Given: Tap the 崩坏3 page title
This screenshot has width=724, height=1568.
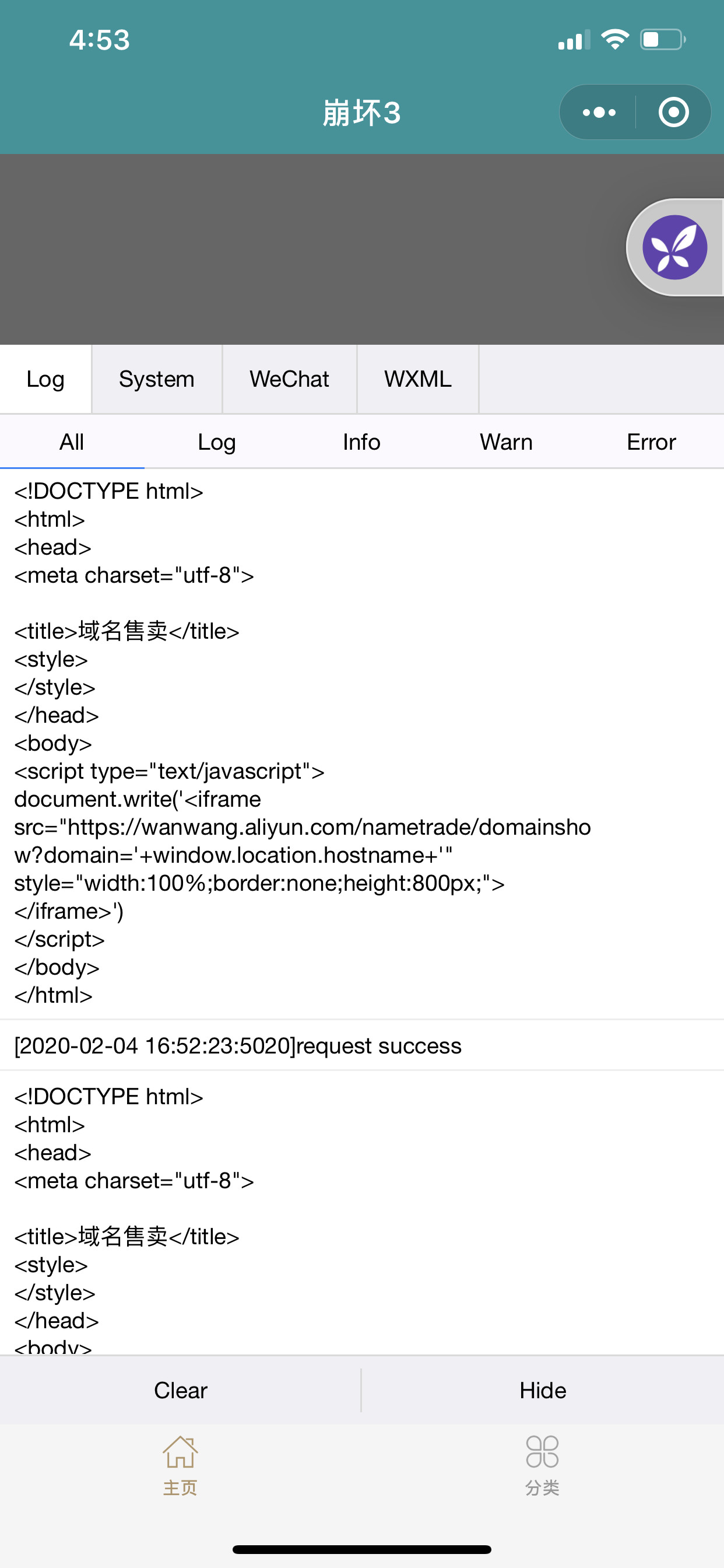Looking at the screenshot, I should [361, 113].
